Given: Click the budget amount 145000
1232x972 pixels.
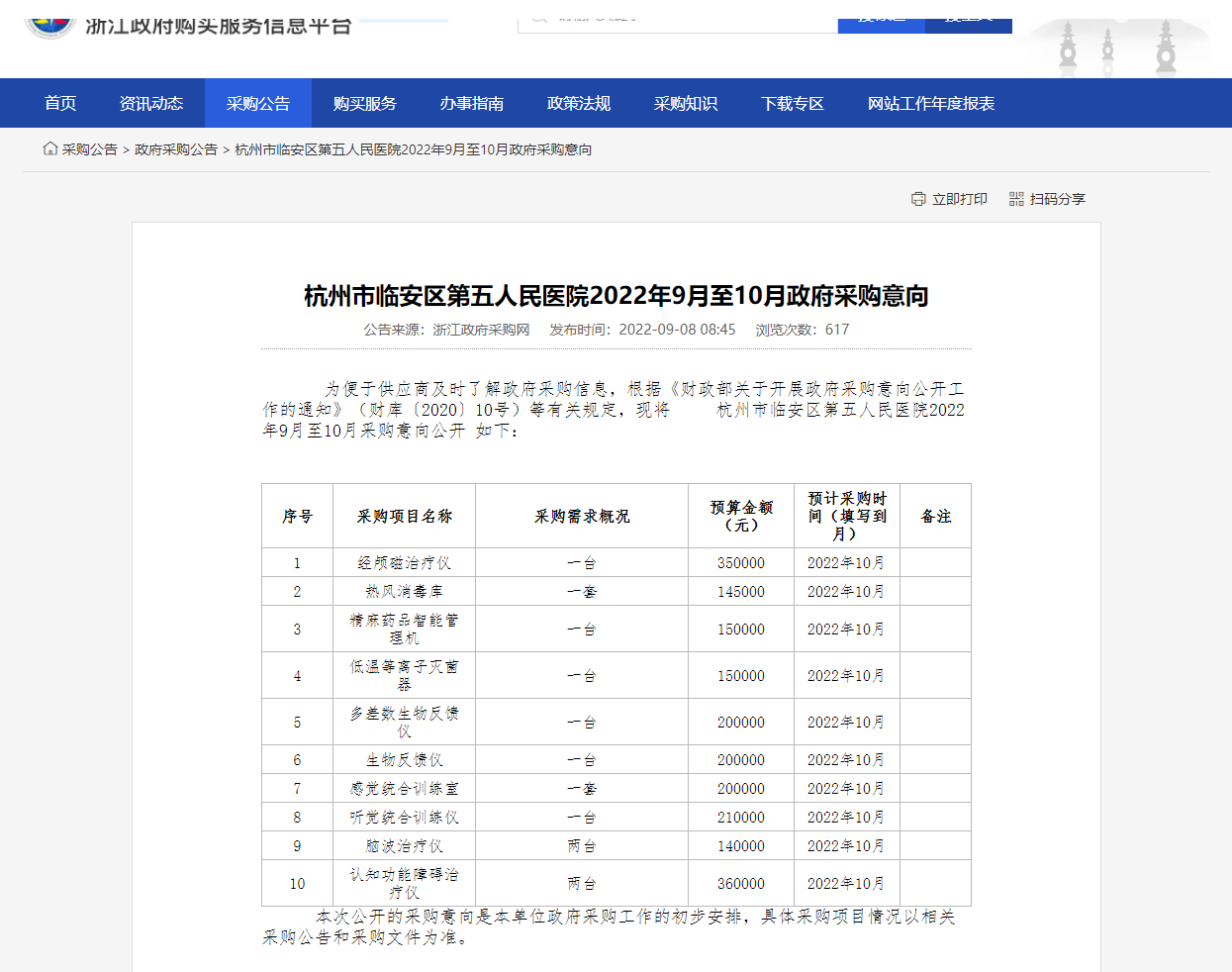Looking at the screenshot, I should pos(741,592).
